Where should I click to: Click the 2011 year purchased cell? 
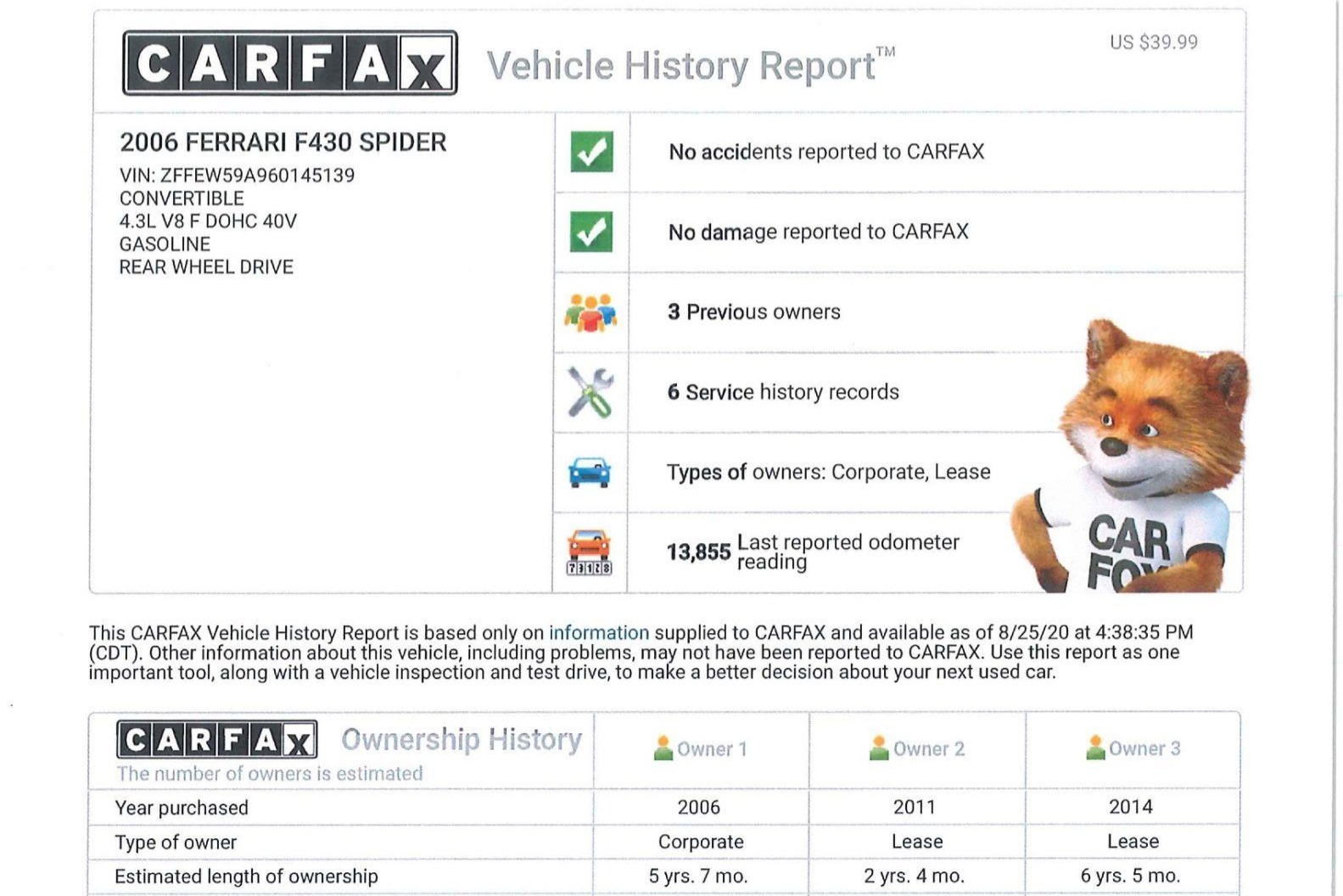coord(915,807)
